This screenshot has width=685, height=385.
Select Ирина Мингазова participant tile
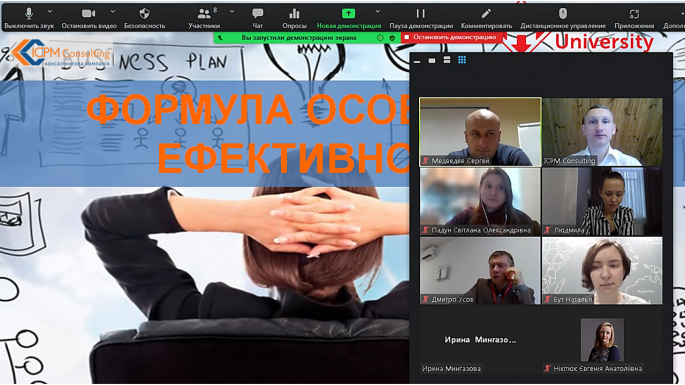(x=480, y=340)
